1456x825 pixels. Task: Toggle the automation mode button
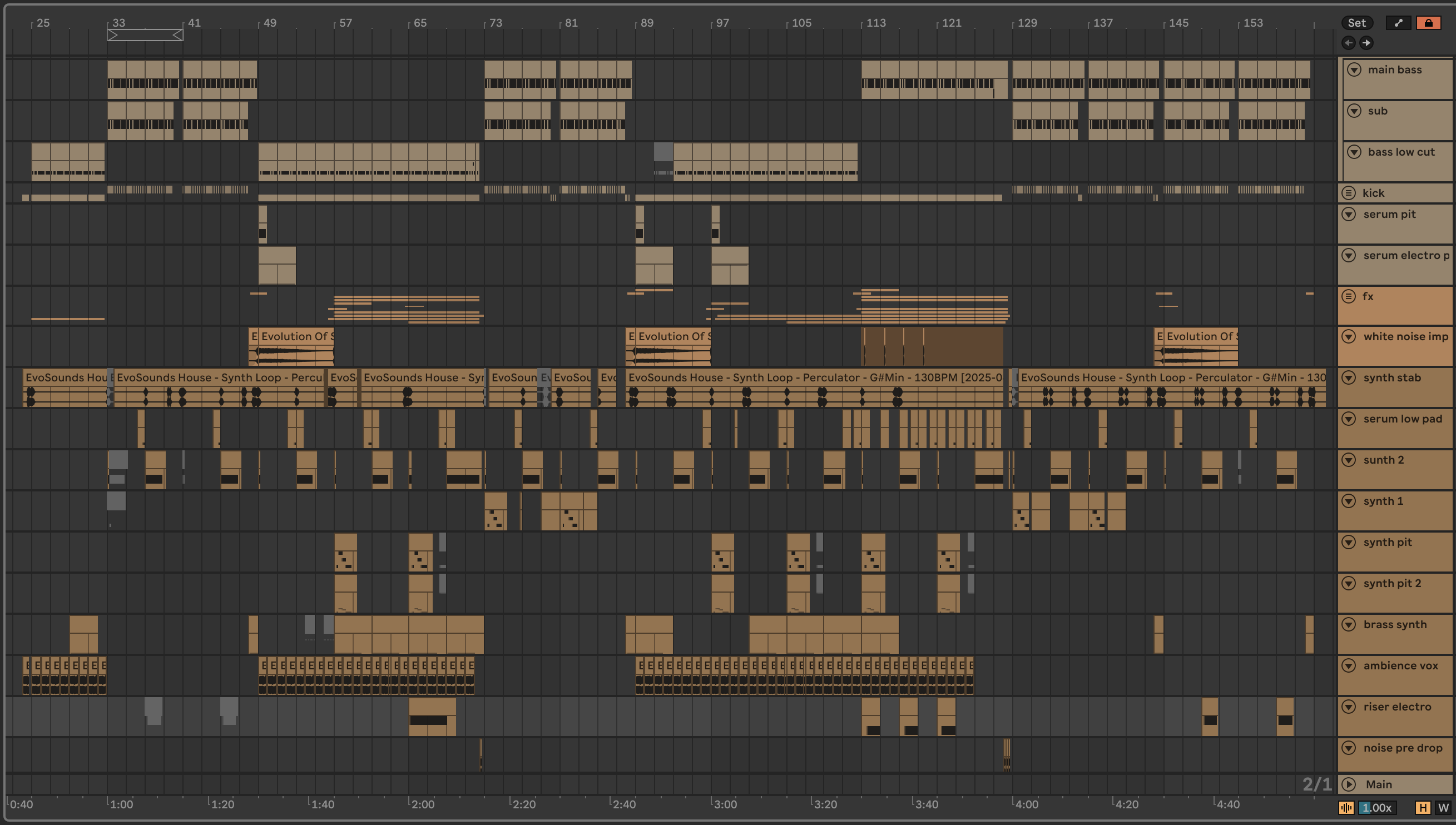point(1398,23)
